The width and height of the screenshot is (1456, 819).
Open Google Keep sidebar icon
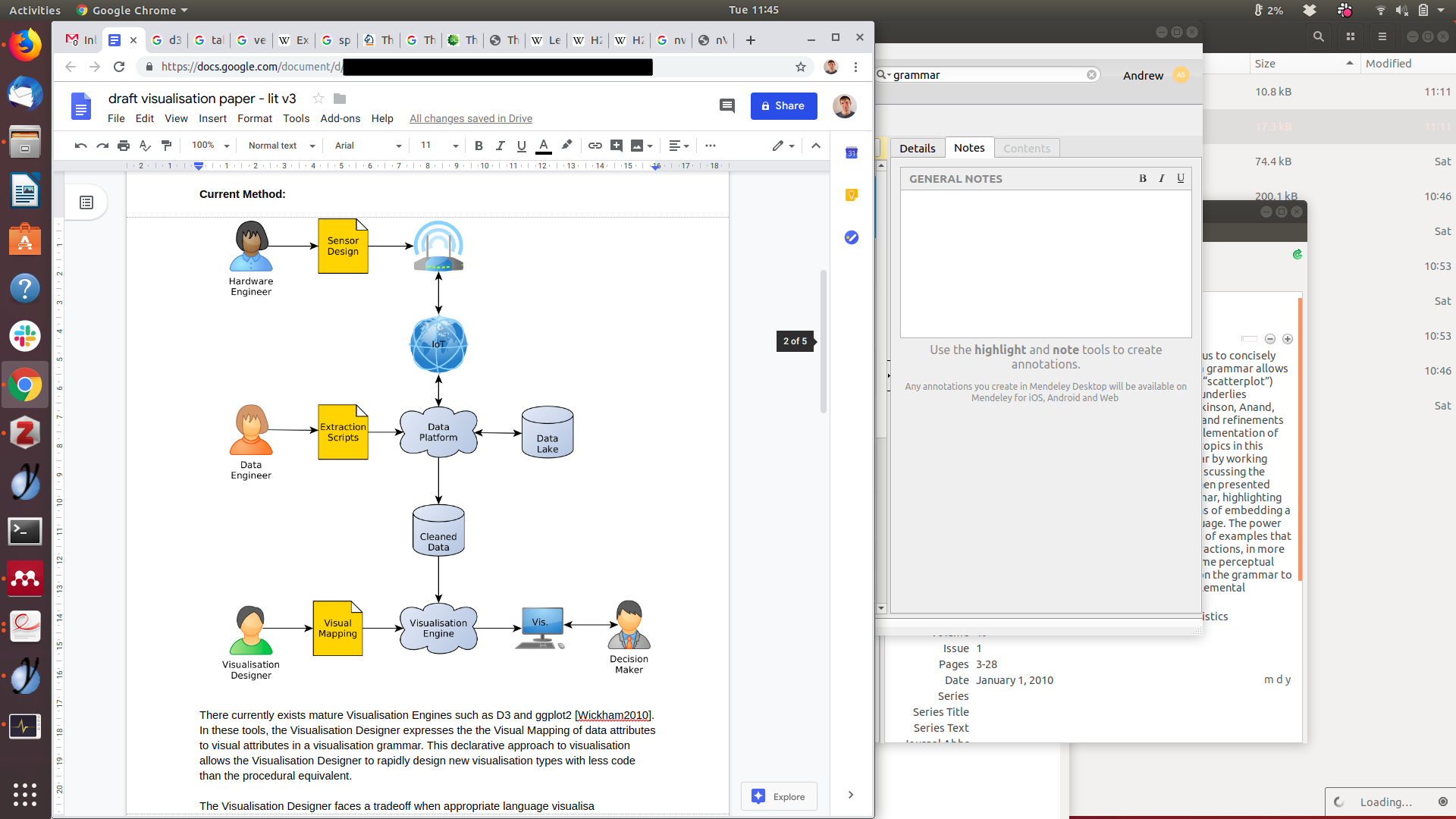[x=852, y=196]
